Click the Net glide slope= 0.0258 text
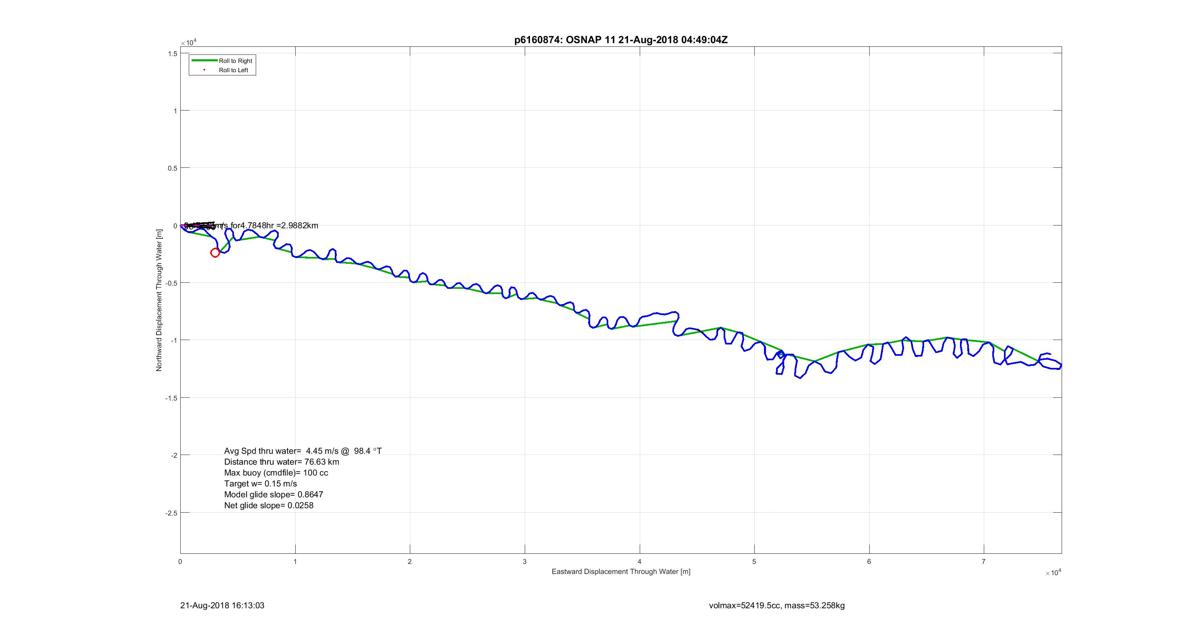This screenshot has width=1200, height=622. coord(269,506)
